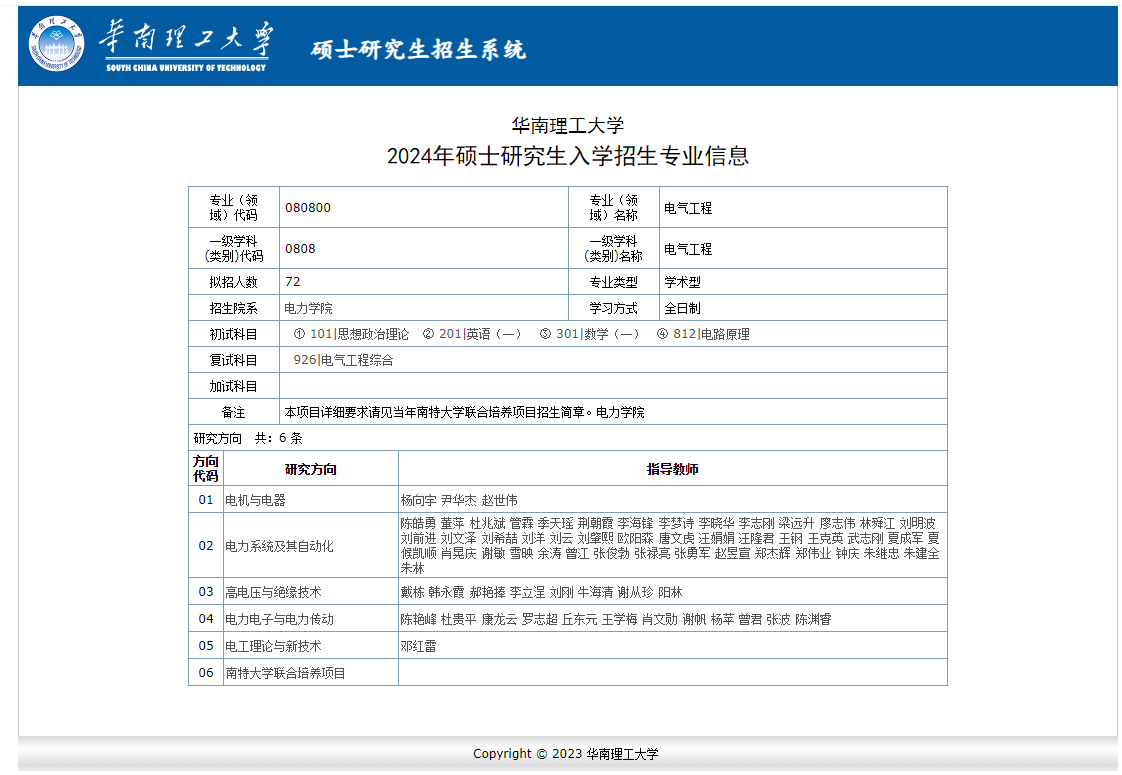This screenshot has width=1122, height=775.
Task: Click the 全日制 study mode value
Action: coord(682,308)
